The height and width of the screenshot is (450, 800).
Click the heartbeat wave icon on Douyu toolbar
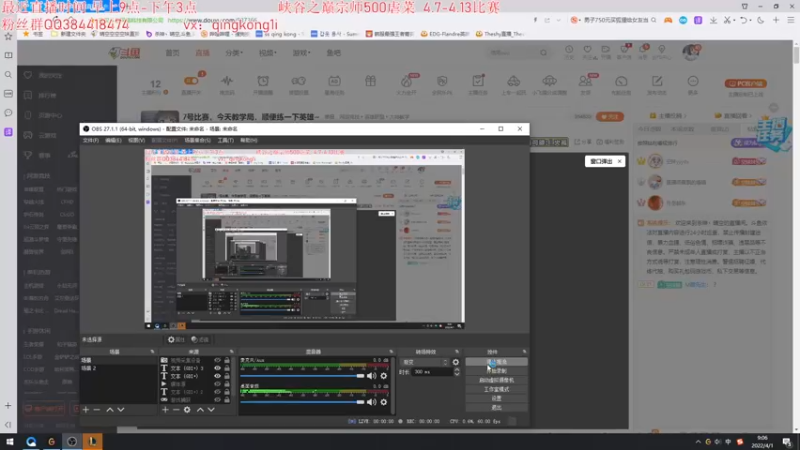(227, 81)
